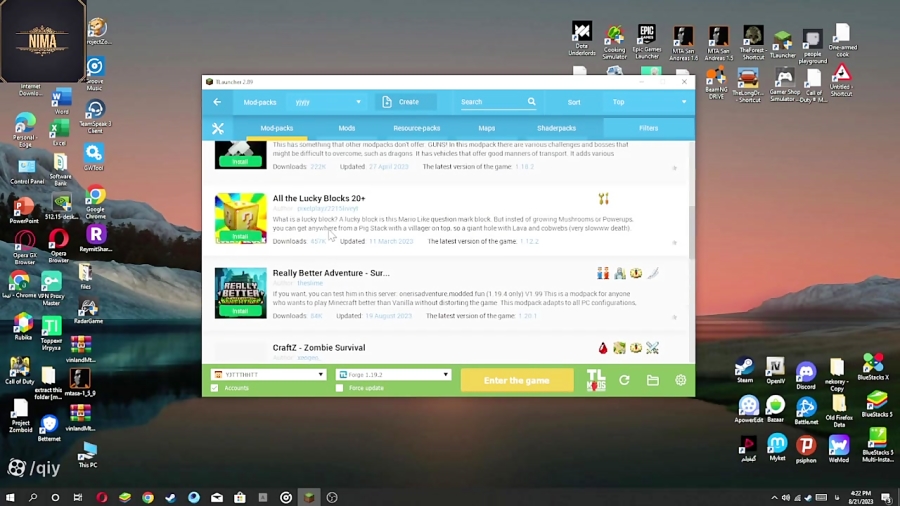Click villagers icon on Really Better Adventure
The height and width of the screenshot is (506, 900).
[603, 274]
